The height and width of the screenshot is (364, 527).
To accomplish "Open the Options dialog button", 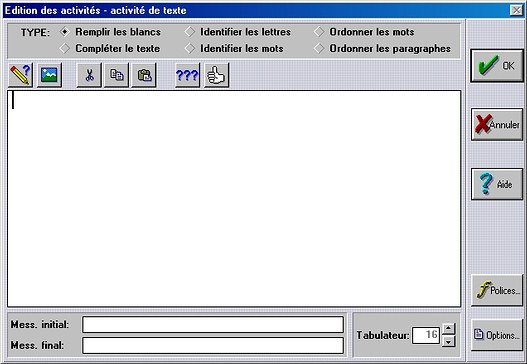I will (497, 335).
